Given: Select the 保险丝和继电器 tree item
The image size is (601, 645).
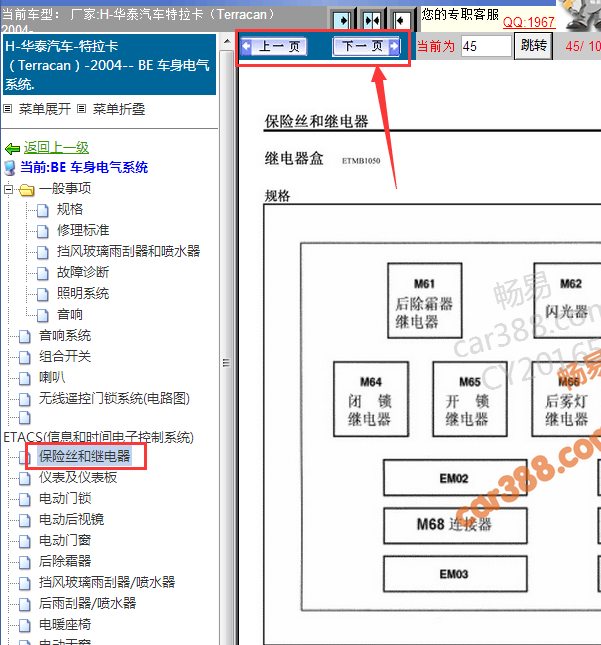Looking at the screenshot, I should point(85,456).
